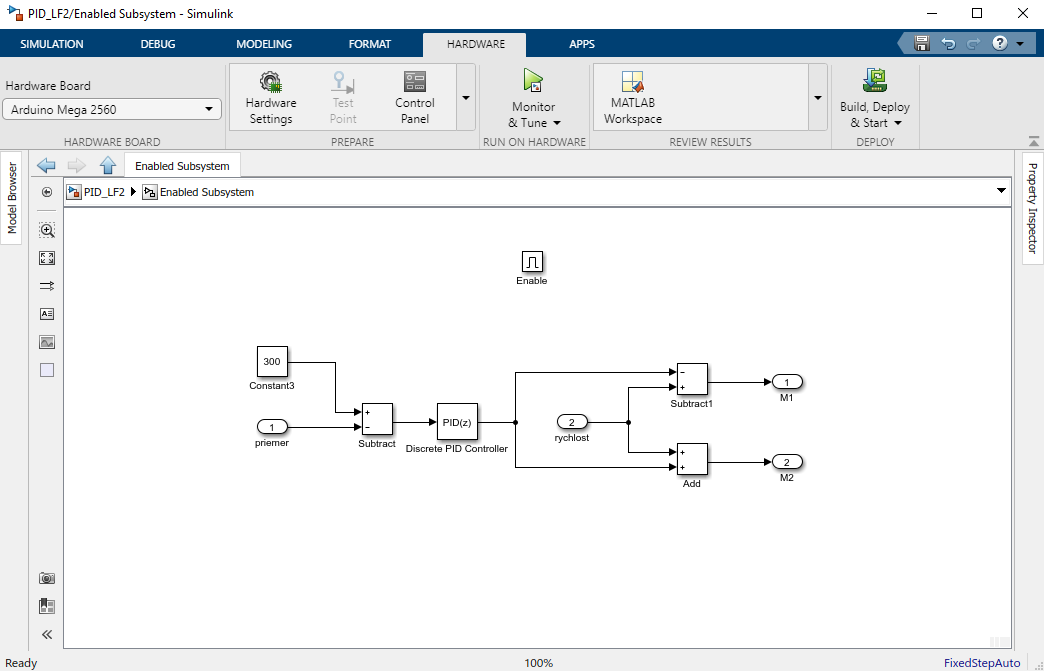Select the Discrete PID Controller block
Viewport: 1044px width, 671px height.
pos(457,423)
